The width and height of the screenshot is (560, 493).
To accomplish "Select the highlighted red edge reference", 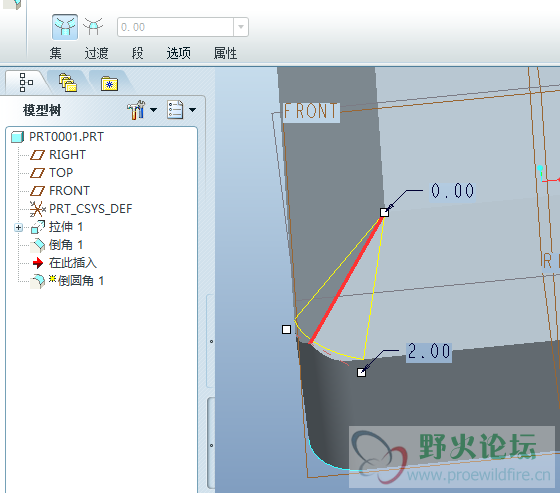I will point(346,280).
